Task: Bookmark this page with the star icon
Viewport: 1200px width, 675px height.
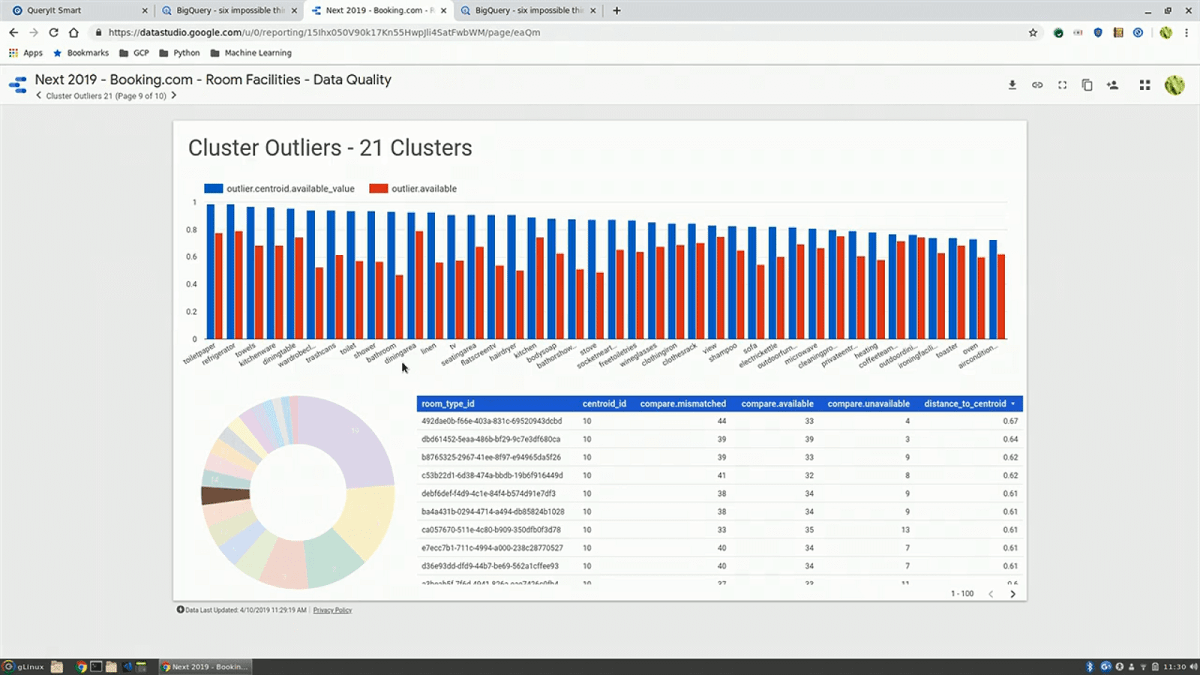Action: coord(1033,32)
